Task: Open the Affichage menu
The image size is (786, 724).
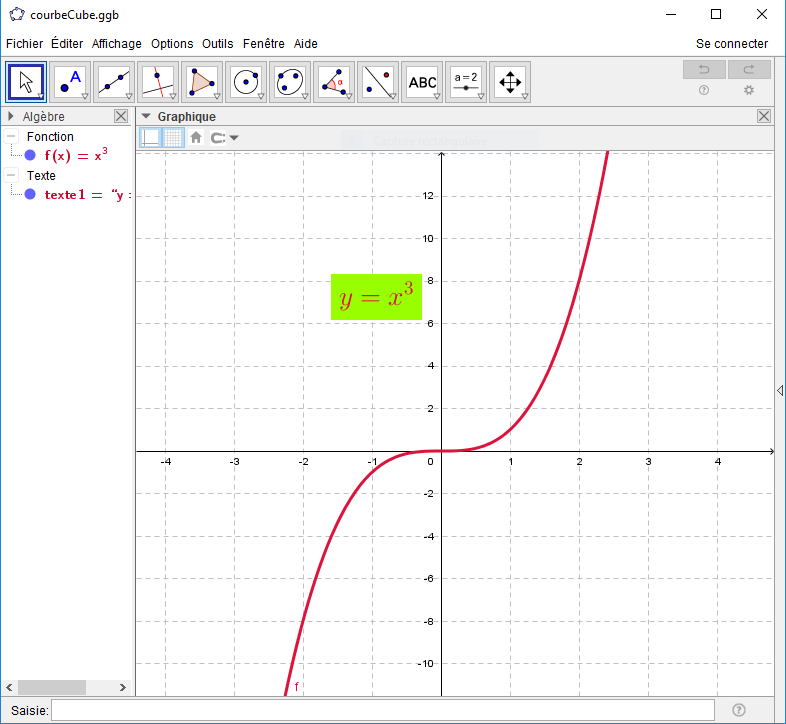Action: (x=116, y=44)
